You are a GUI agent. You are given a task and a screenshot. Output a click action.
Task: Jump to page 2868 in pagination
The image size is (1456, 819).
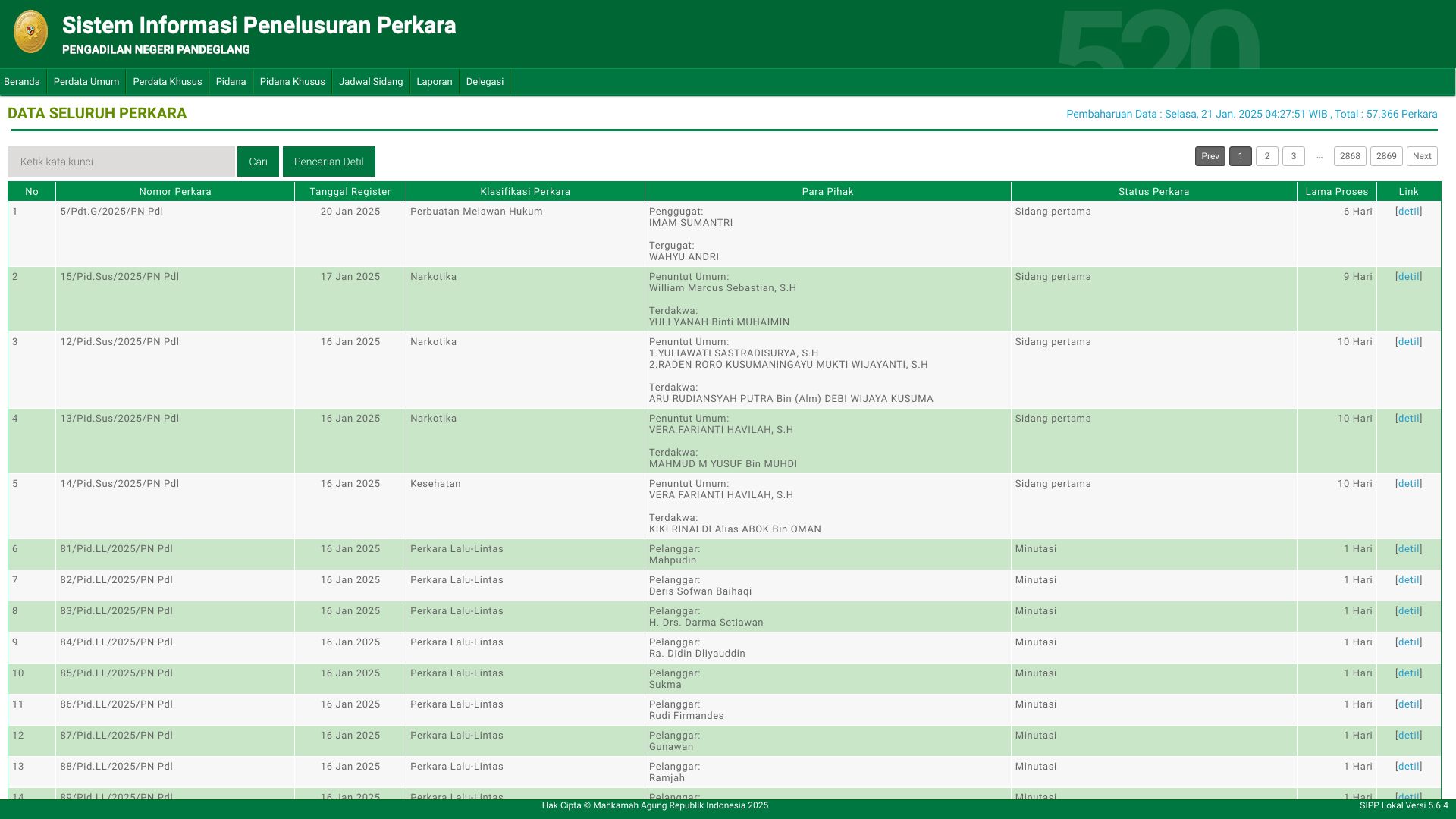tap(1349, 156)
